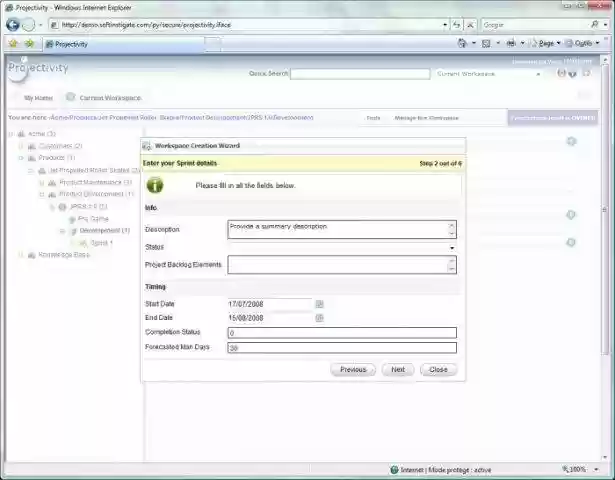Open the Tools menu in the IE toolbar
This screenshot has height=480, width=615.
[582, 43]
